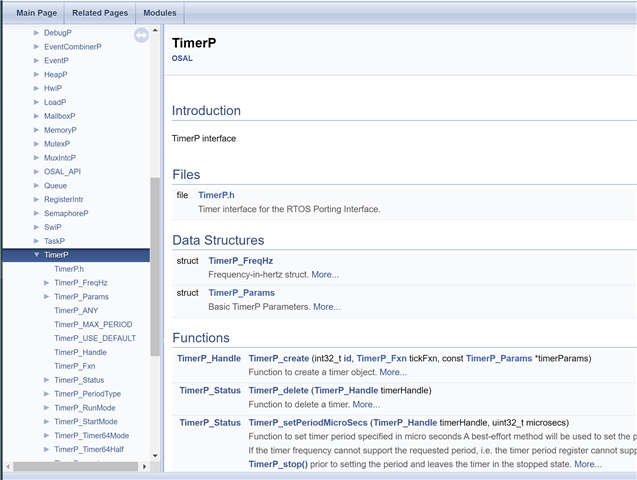Open TimerP_Fxn link in create signature

tap(381, 358)
